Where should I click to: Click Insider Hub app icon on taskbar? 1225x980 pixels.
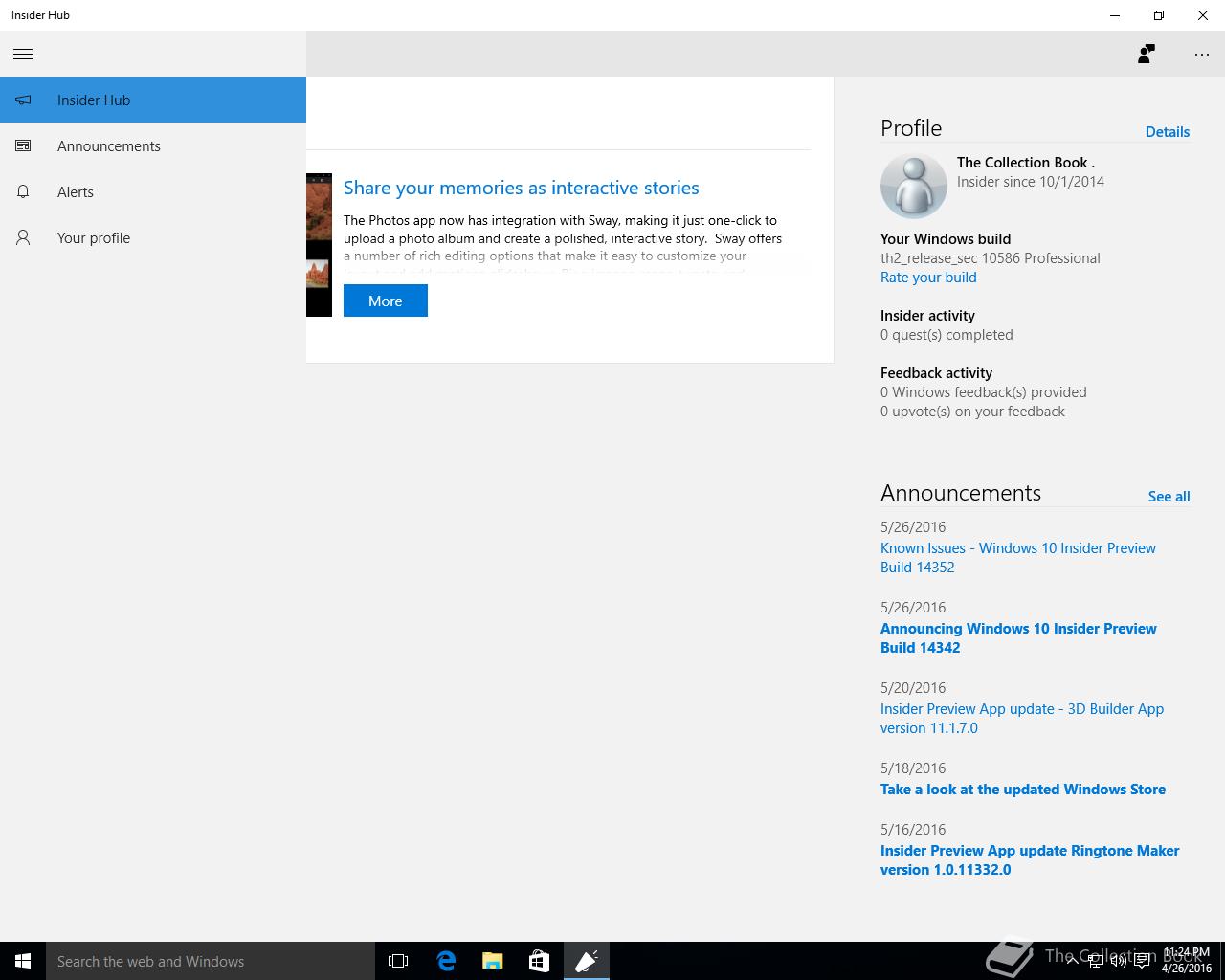pyautogui.click(x=586, y=961)
